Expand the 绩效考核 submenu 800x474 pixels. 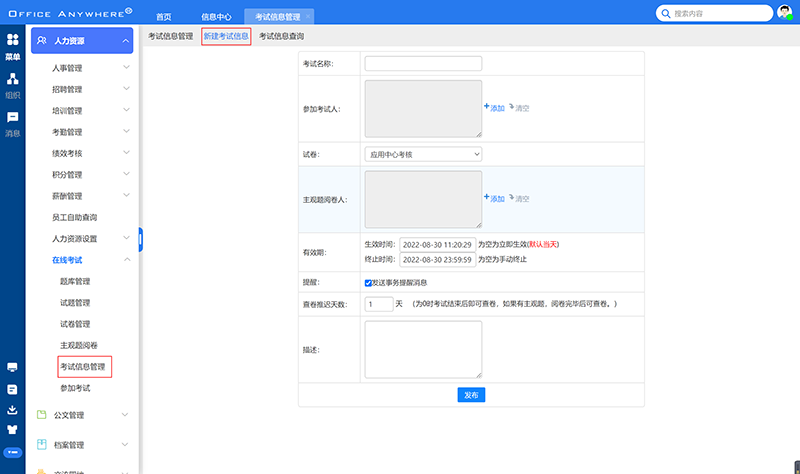pos(126,153)
